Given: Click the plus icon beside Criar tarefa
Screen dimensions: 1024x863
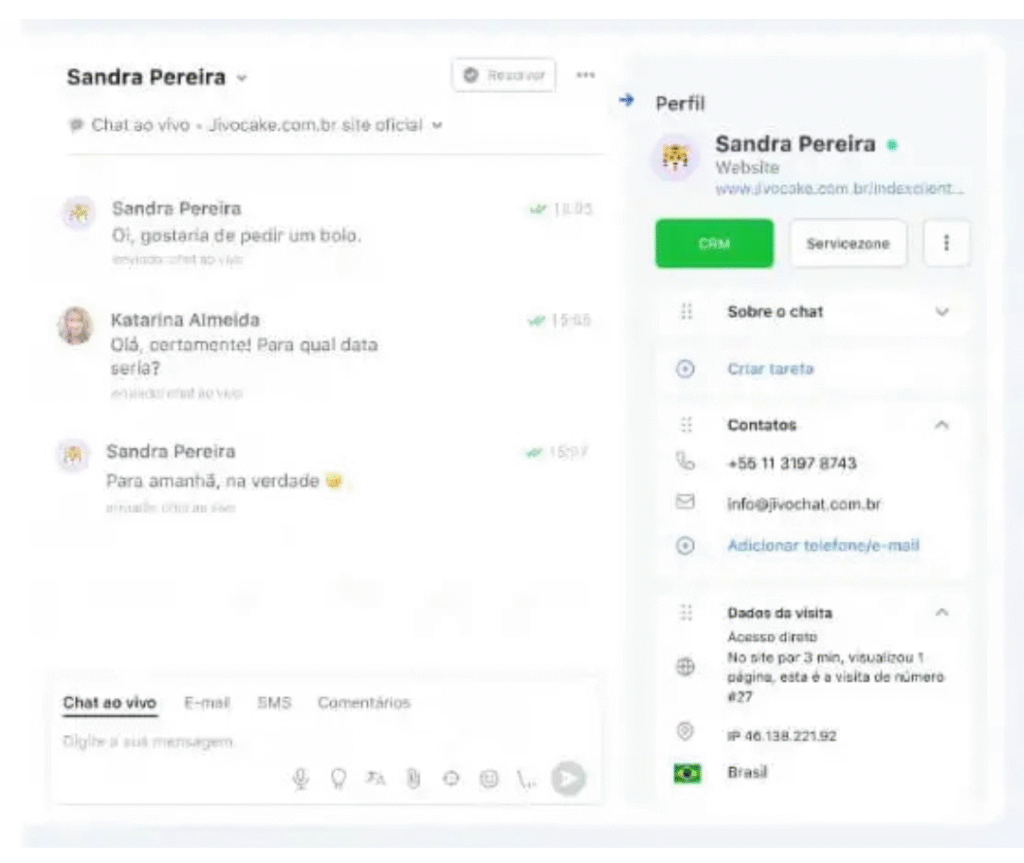Looking at the screenshot, I should [x=686, y=369].
